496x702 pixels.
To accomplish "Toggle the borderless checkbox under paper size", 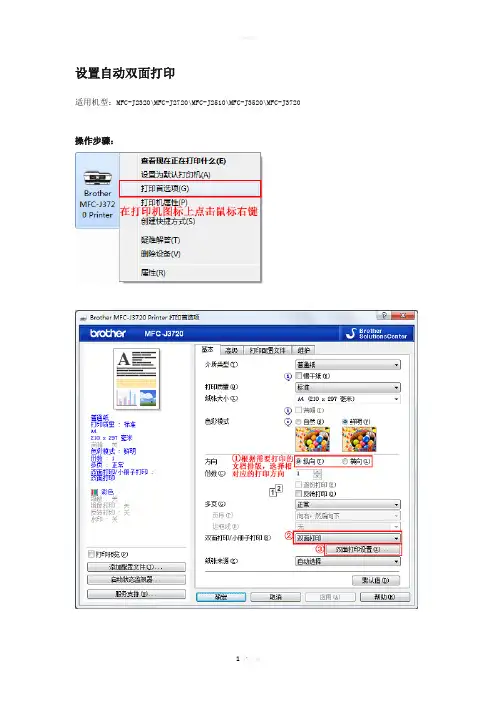I will click(299, 410).
